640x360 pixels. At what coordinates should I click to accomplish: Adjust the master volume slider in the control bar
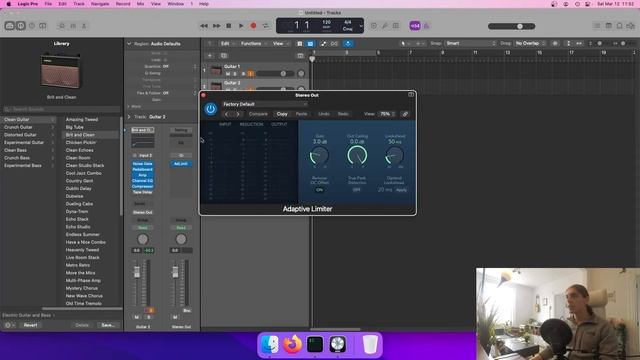point(511,26)
